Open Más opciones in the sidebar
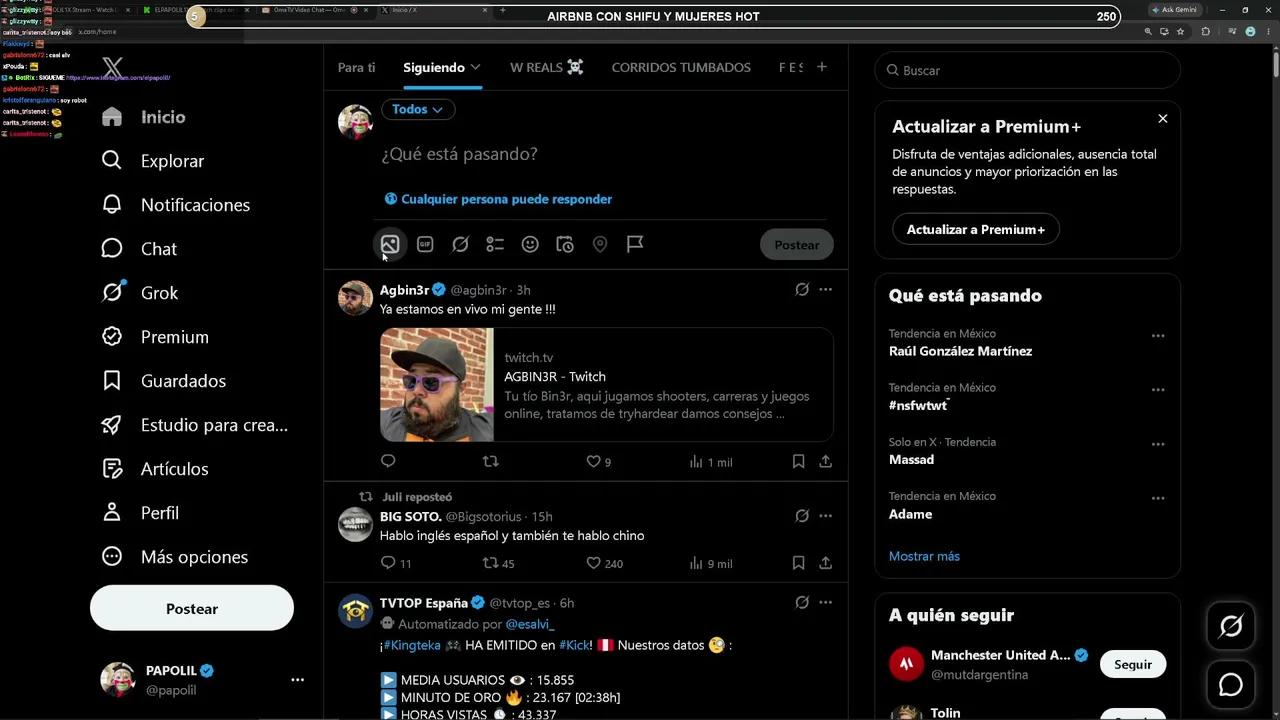The height and width of the screenshot is (720, 1280). click(x=175, y=557)
